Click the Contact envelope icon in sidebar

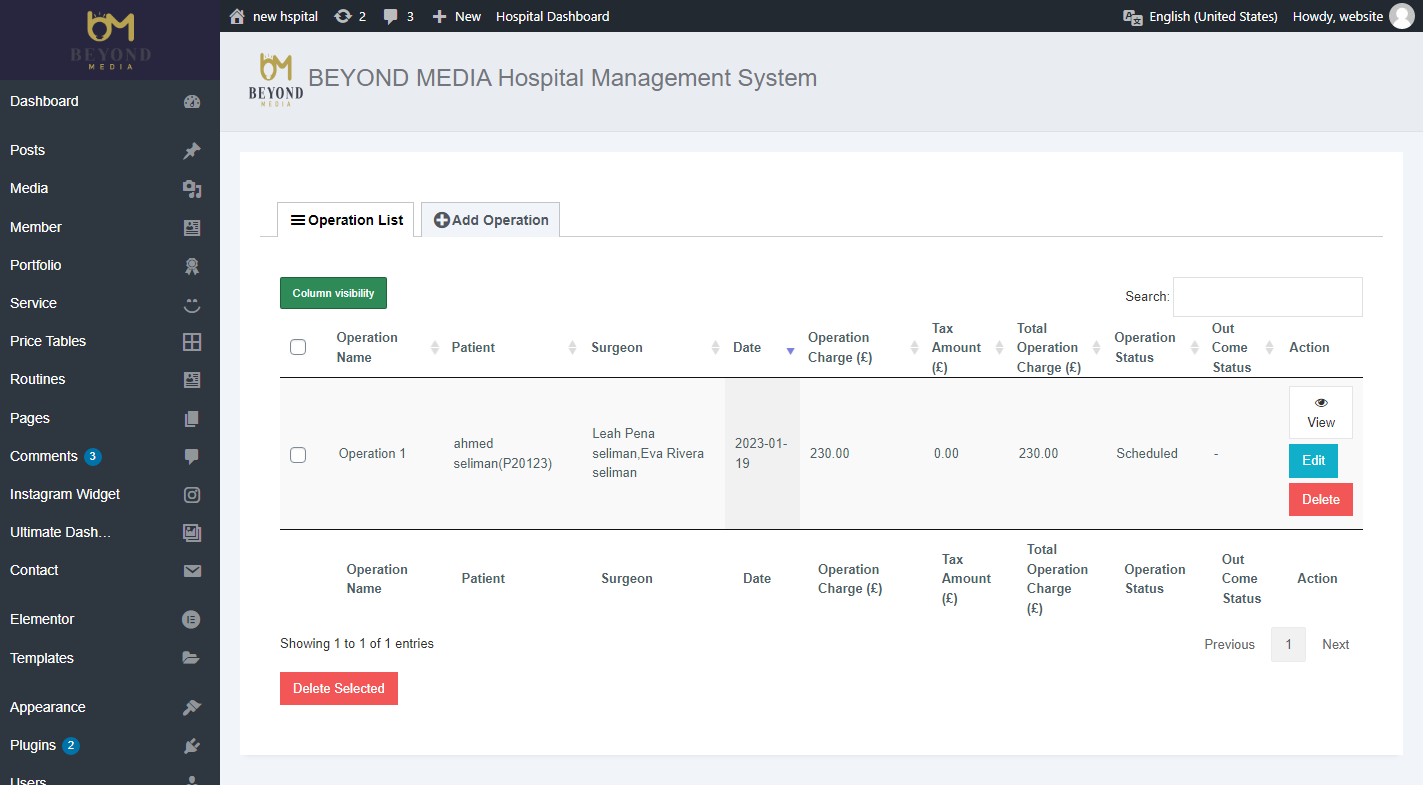(x=192, y=570)
